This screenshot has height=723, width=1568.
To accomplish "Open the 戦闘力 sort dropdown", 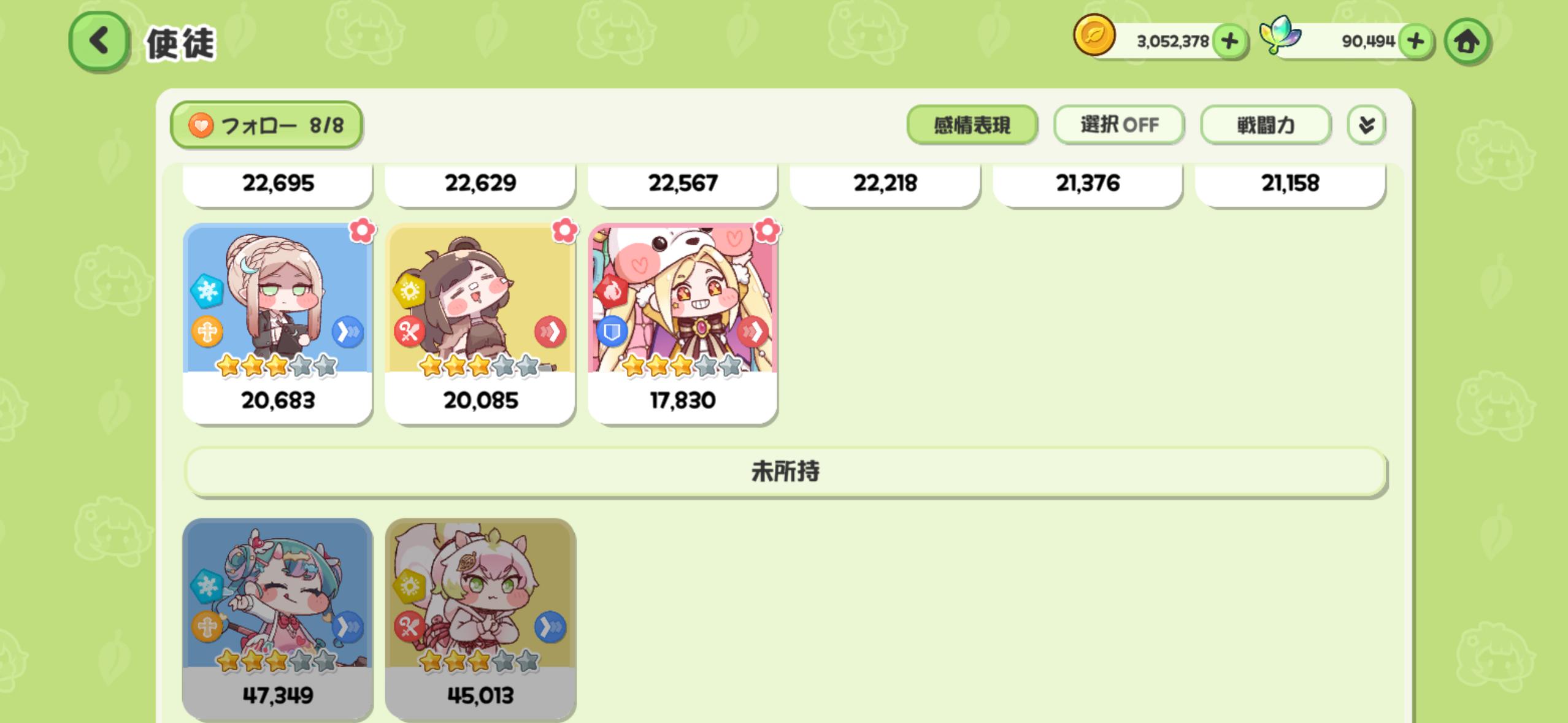I will click(x=1266, y=125).
